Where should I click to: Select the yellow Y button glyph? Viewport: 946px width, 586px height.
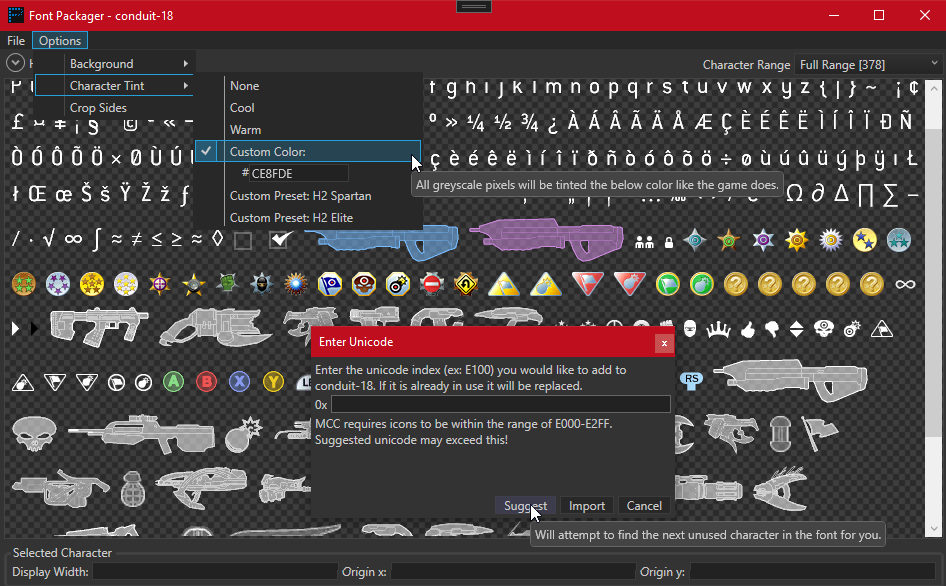pos(273,382)
